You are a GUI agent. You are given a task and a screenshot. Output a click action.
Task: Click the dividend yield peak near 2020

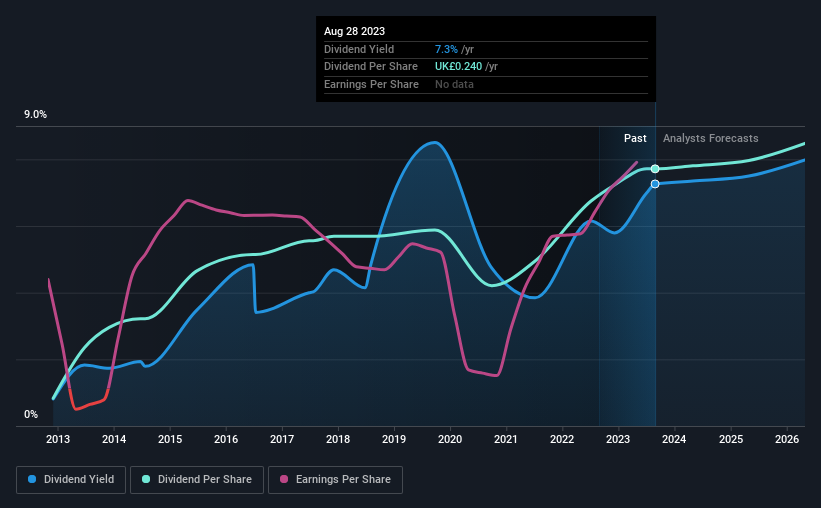(x=434, y=142)
